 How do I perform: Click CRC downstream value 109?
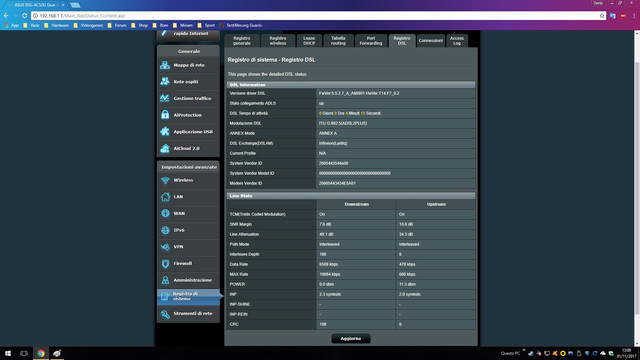pyautogui.click(x=322, y=324)
